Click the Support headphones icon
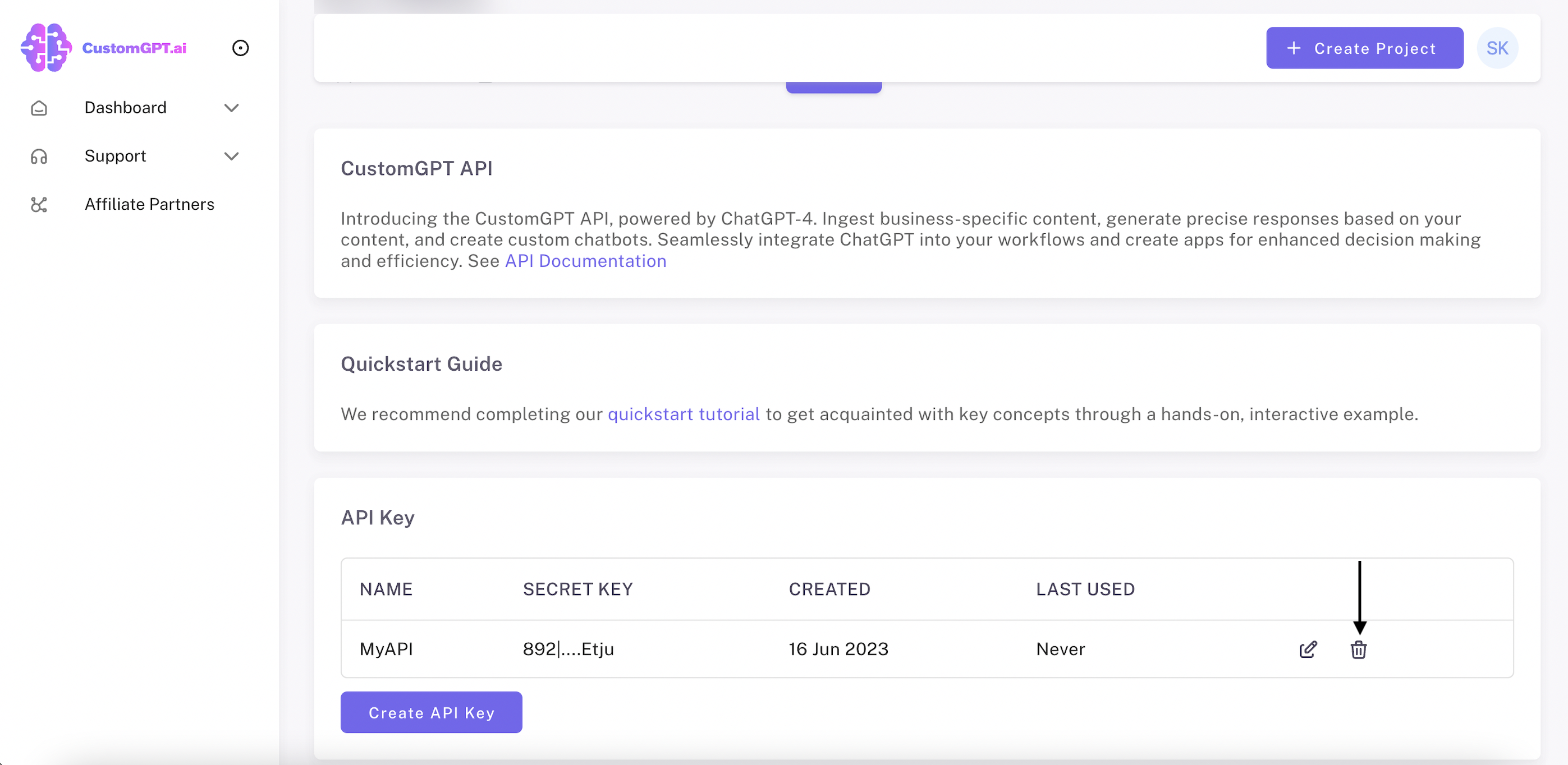1568x765 pixels. (x=39, y=156)
